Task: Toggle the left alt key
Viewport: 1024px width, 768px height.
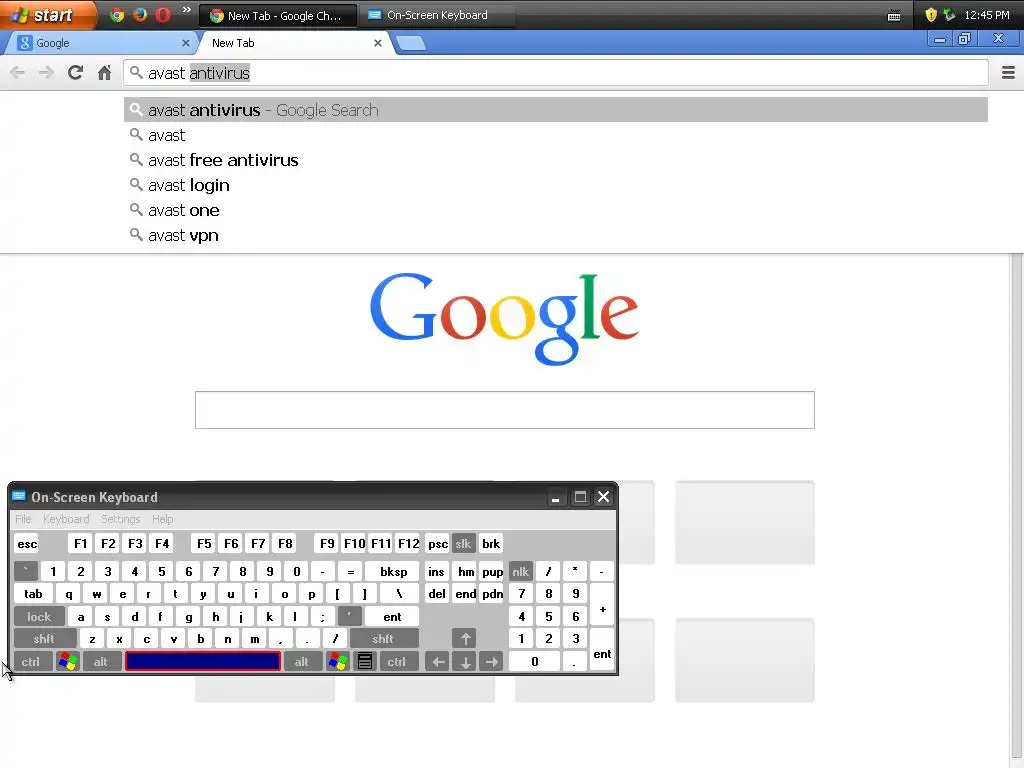Action: [x=101, y=662]
